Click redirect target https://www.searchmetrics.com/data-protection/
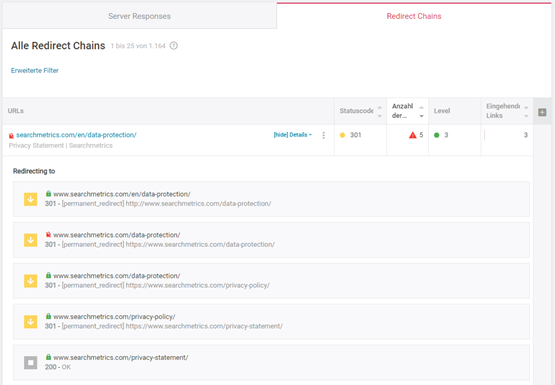555x385 pixels. click(x=200, y=244)
